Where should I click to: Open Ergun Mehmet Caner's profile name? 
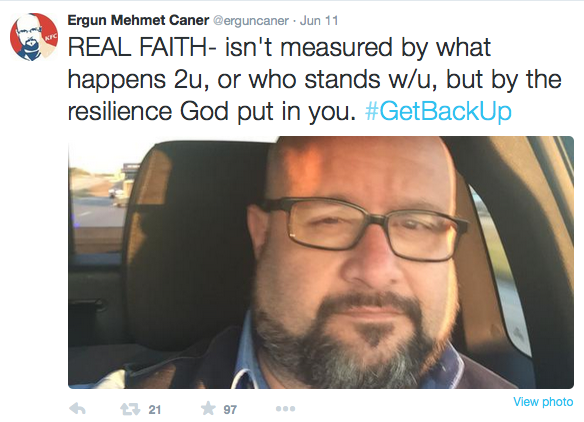click(138, 20)
